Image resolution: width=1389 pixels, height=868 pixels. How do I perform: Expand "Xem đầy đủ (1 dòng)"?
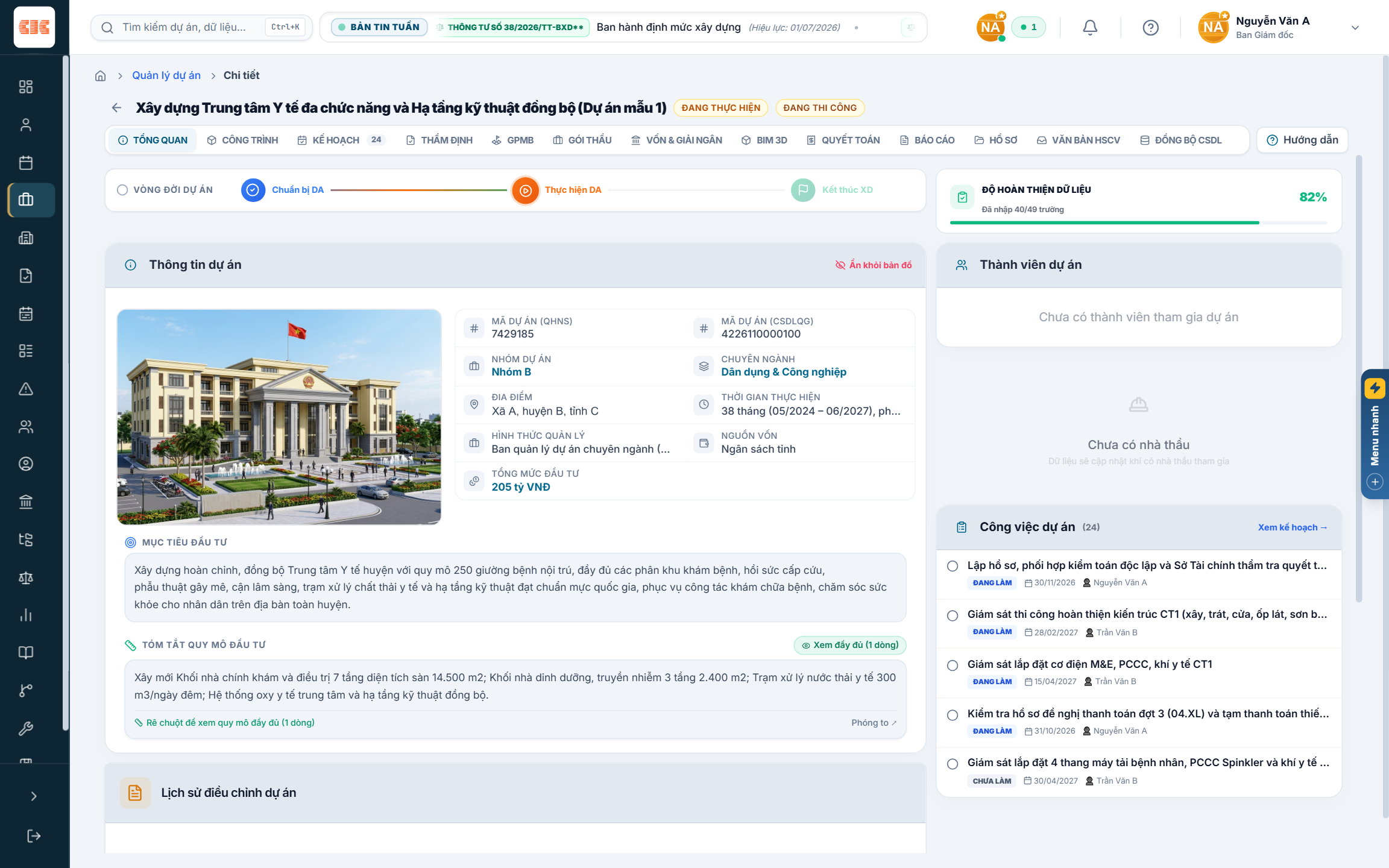[x=850, y=645]
